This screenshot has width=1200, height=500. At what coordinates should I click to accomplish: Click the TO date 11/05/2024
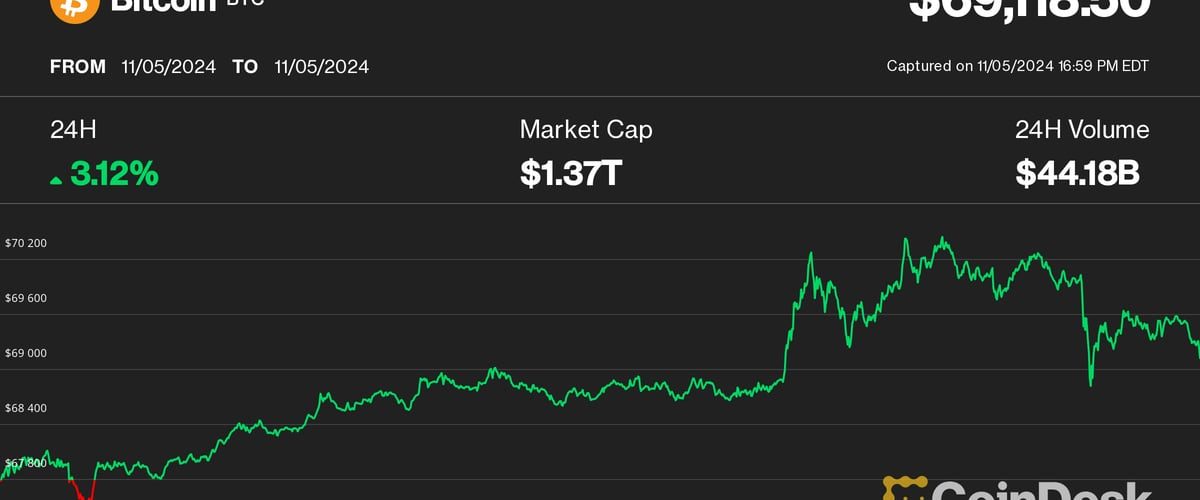tap(321, 67)
